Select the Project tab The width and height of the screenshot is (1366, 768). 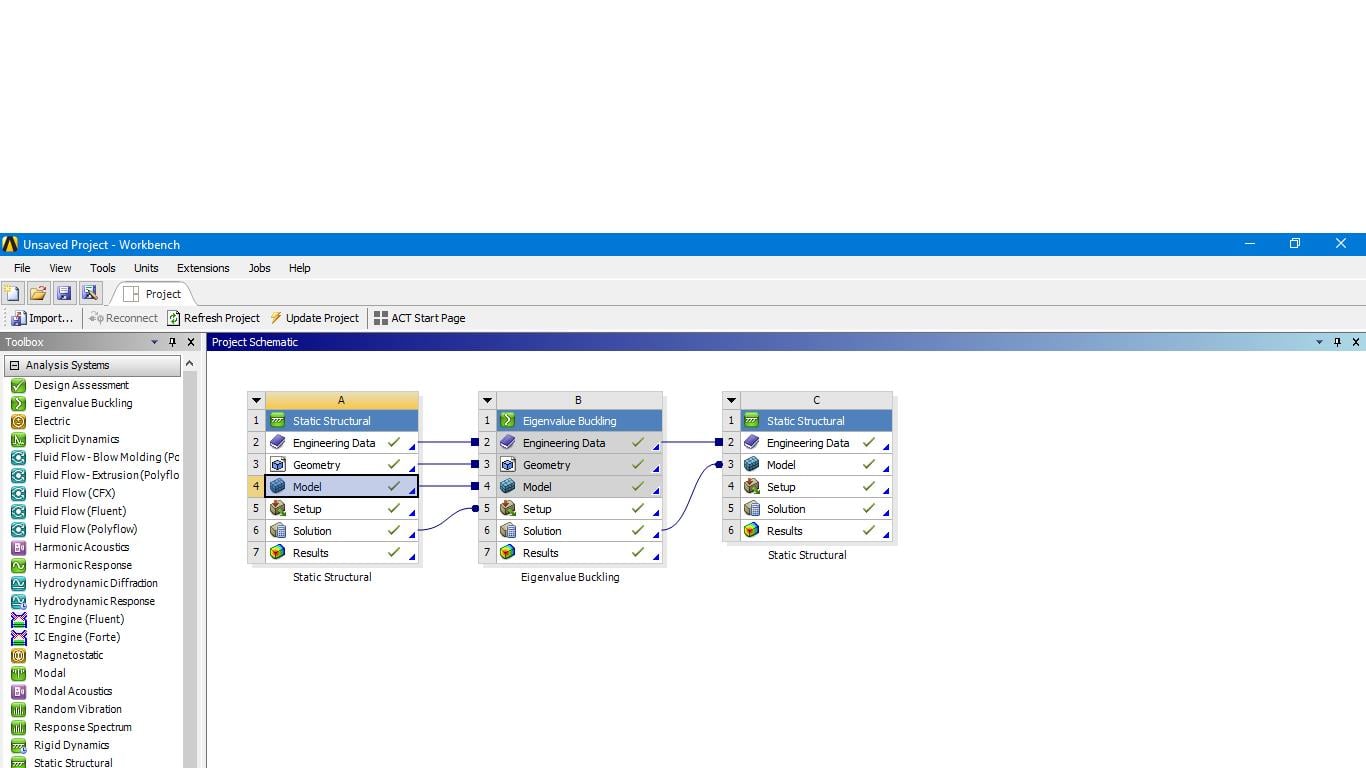pos(153,294)
